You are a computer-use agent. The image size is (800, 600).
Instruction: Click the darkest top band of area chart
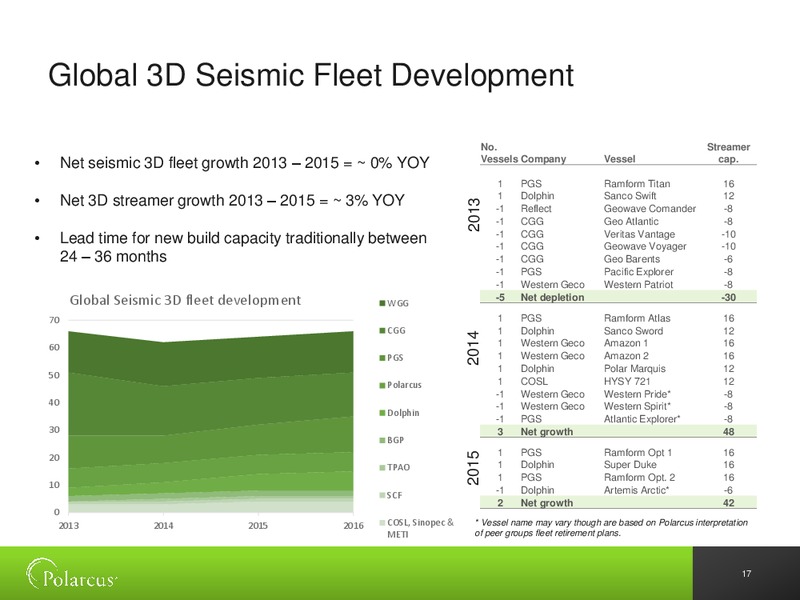pyautogui.click(x=210, y=357)
